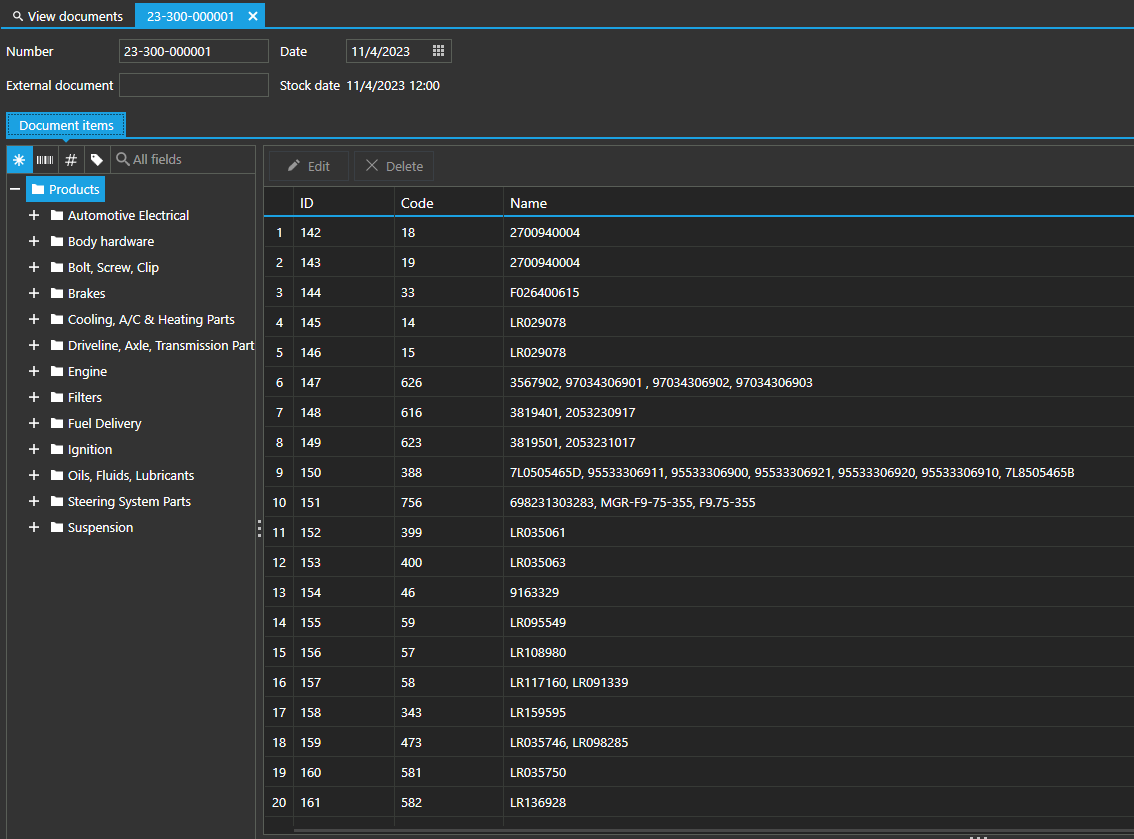The width and height of the screenshot is (1134, 839).
Task: Switch to the View documents tab
Action: tap(67, 16)
